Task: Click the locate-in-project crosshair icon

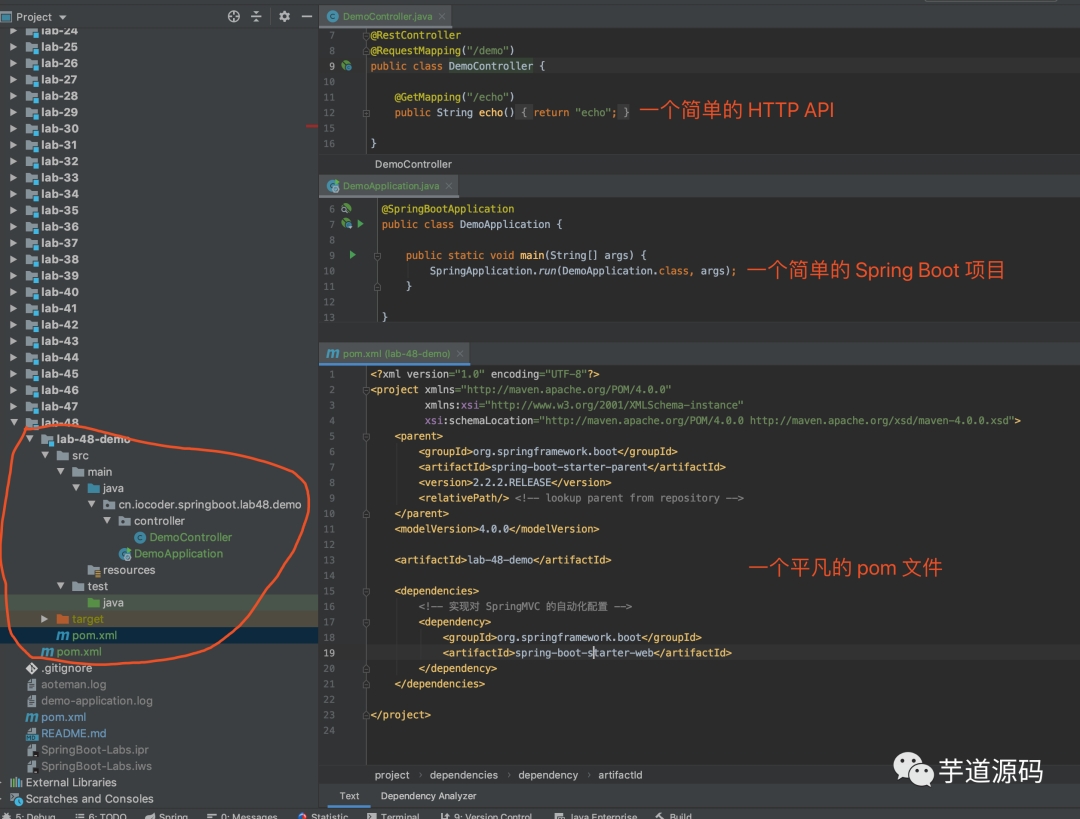Action: point(234,16)
